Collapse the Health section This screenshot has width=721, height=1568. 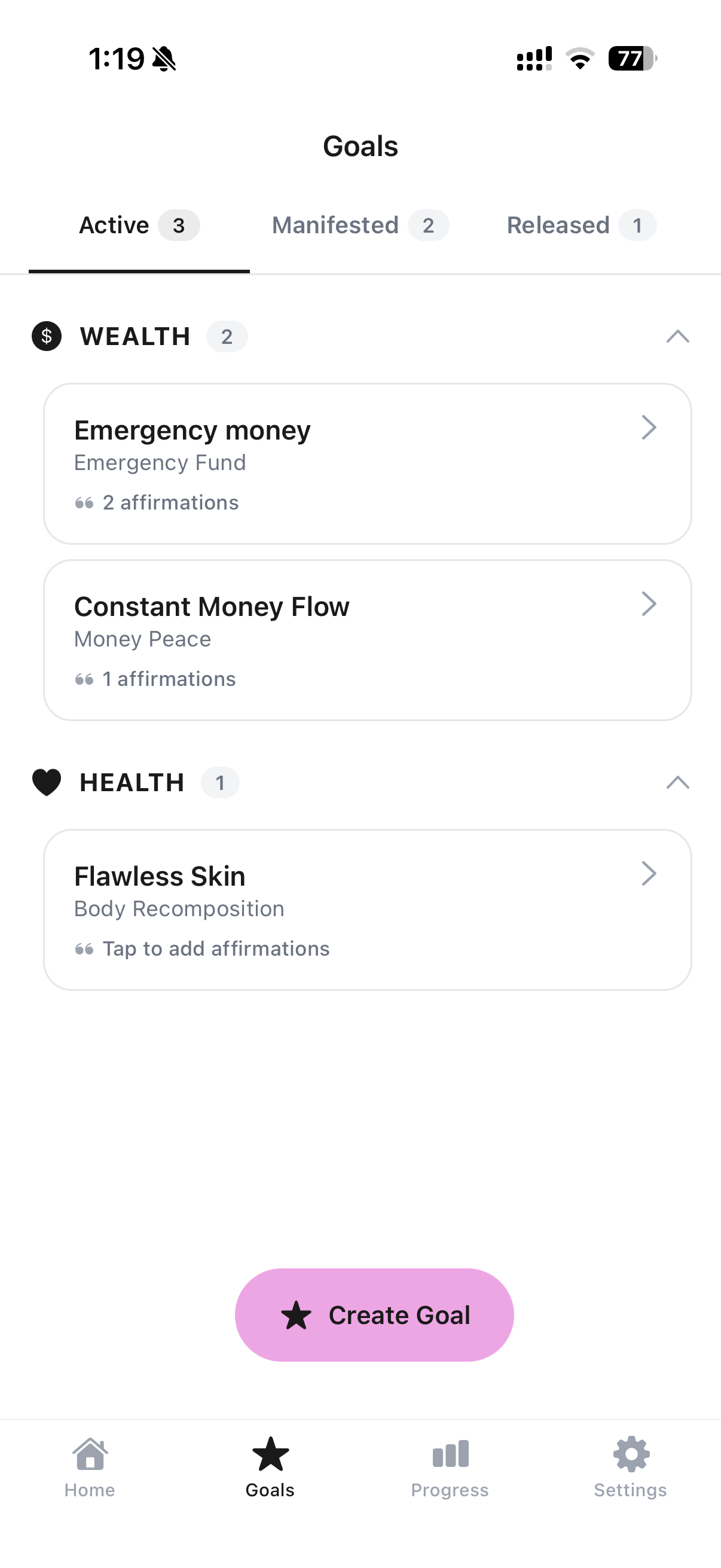pos(677,782)
